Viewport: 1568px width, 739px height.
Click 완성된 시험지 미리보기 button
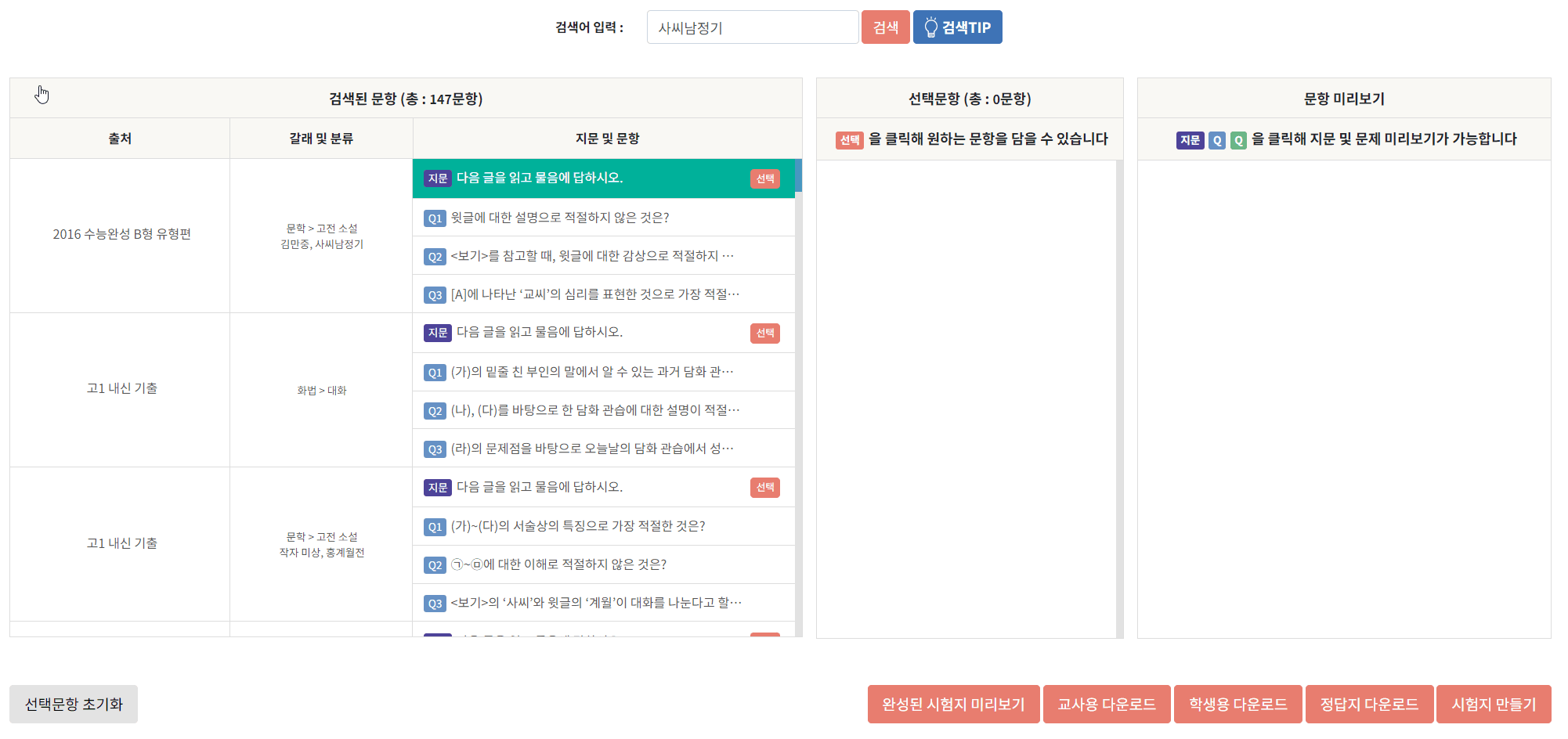(x=953, y=705)
